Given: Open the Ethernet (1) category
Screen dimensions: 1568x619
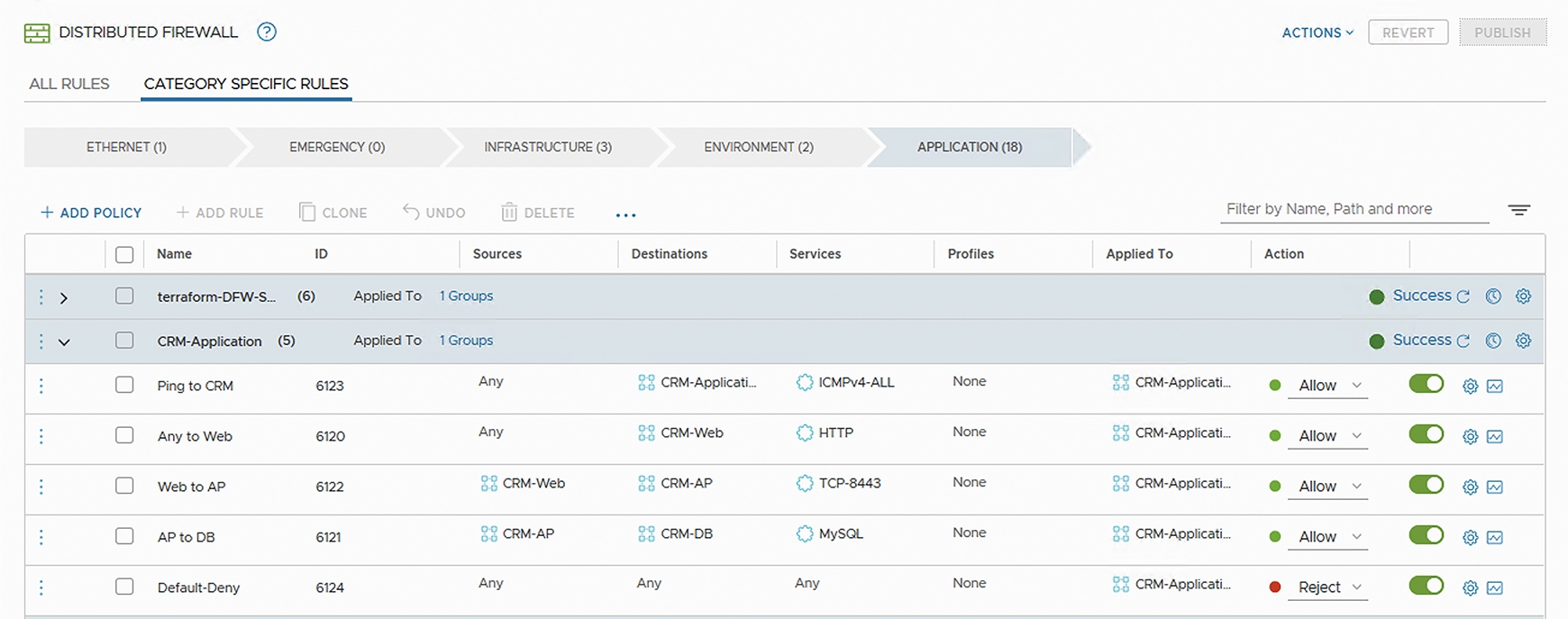Looking at the screenshot, I should 126,147.
